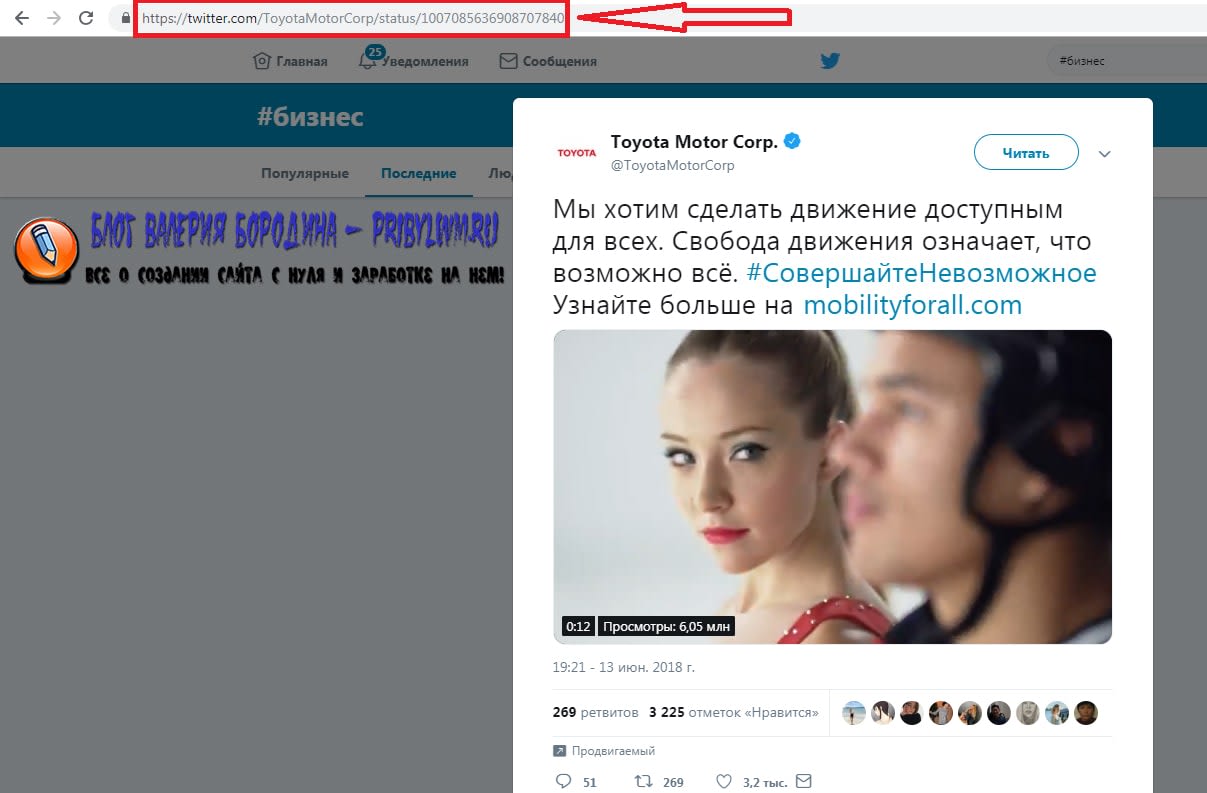Click the search field containing #бизнес
This screenshot has height=793, width=1207.
click(x=1127, y=61)
